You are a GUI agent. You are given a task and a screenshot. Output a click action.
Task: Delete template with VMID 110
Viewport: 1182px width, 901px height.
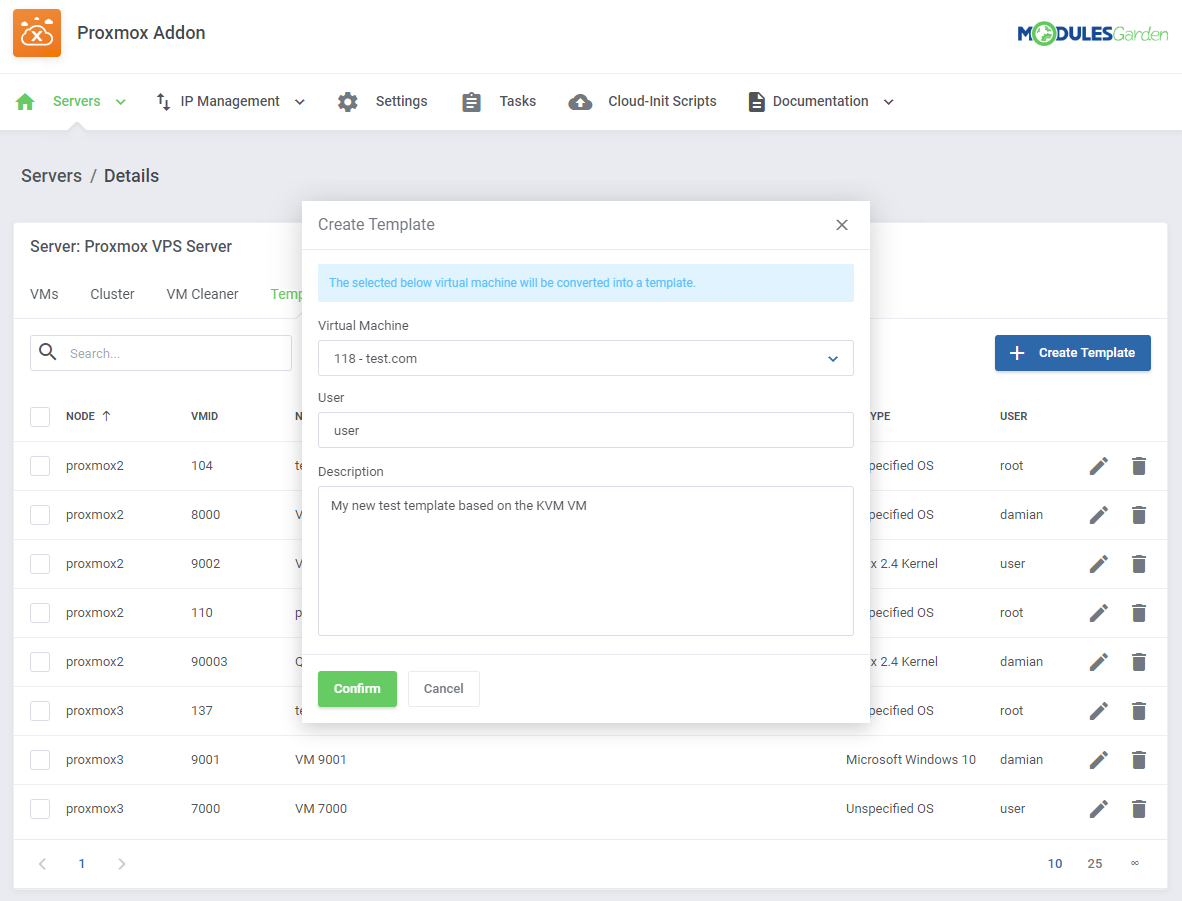point(1138,613)
